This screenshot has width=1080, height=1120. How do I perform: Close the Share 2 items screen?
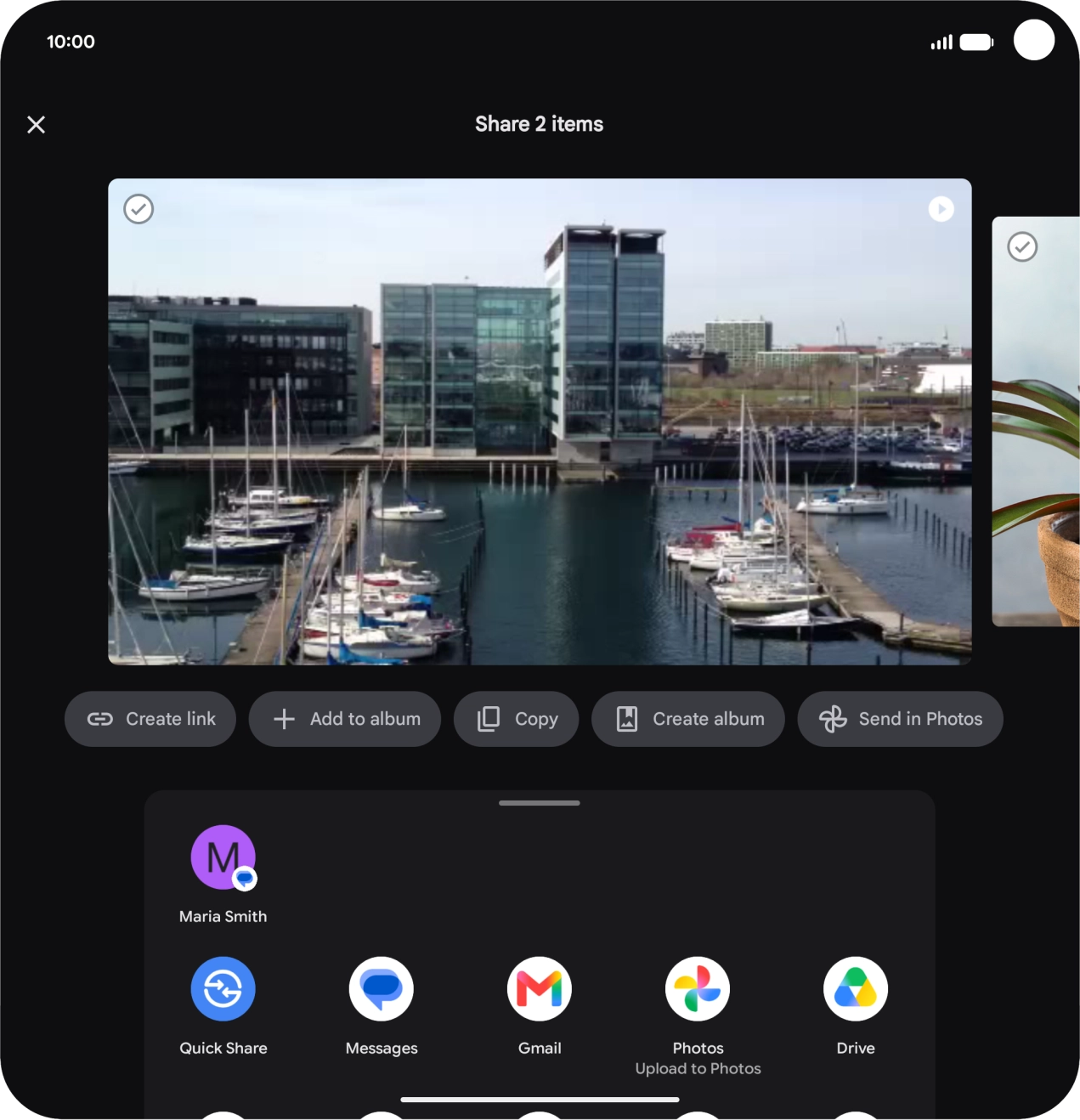[x=36, y=125]
